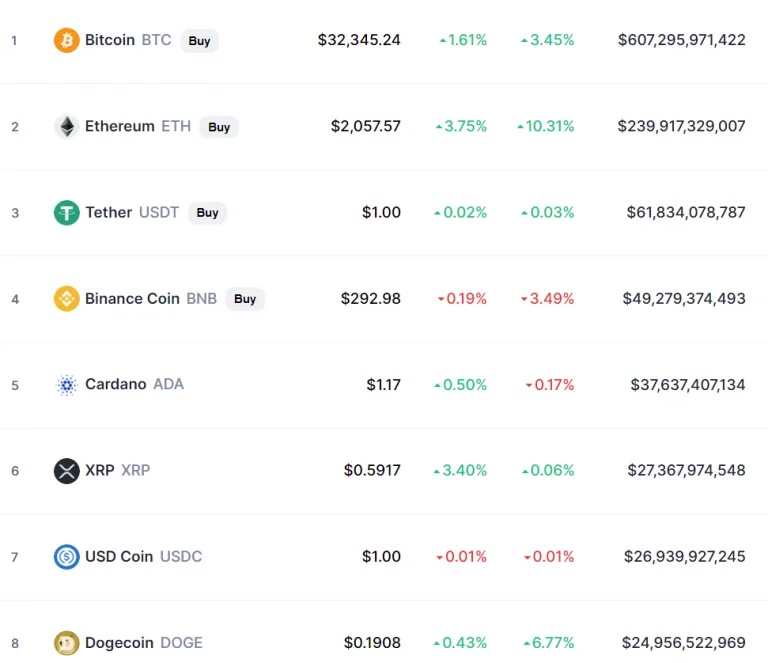Open the Ethereum name link
Screen dimensions: 768x663
point(120,126)
